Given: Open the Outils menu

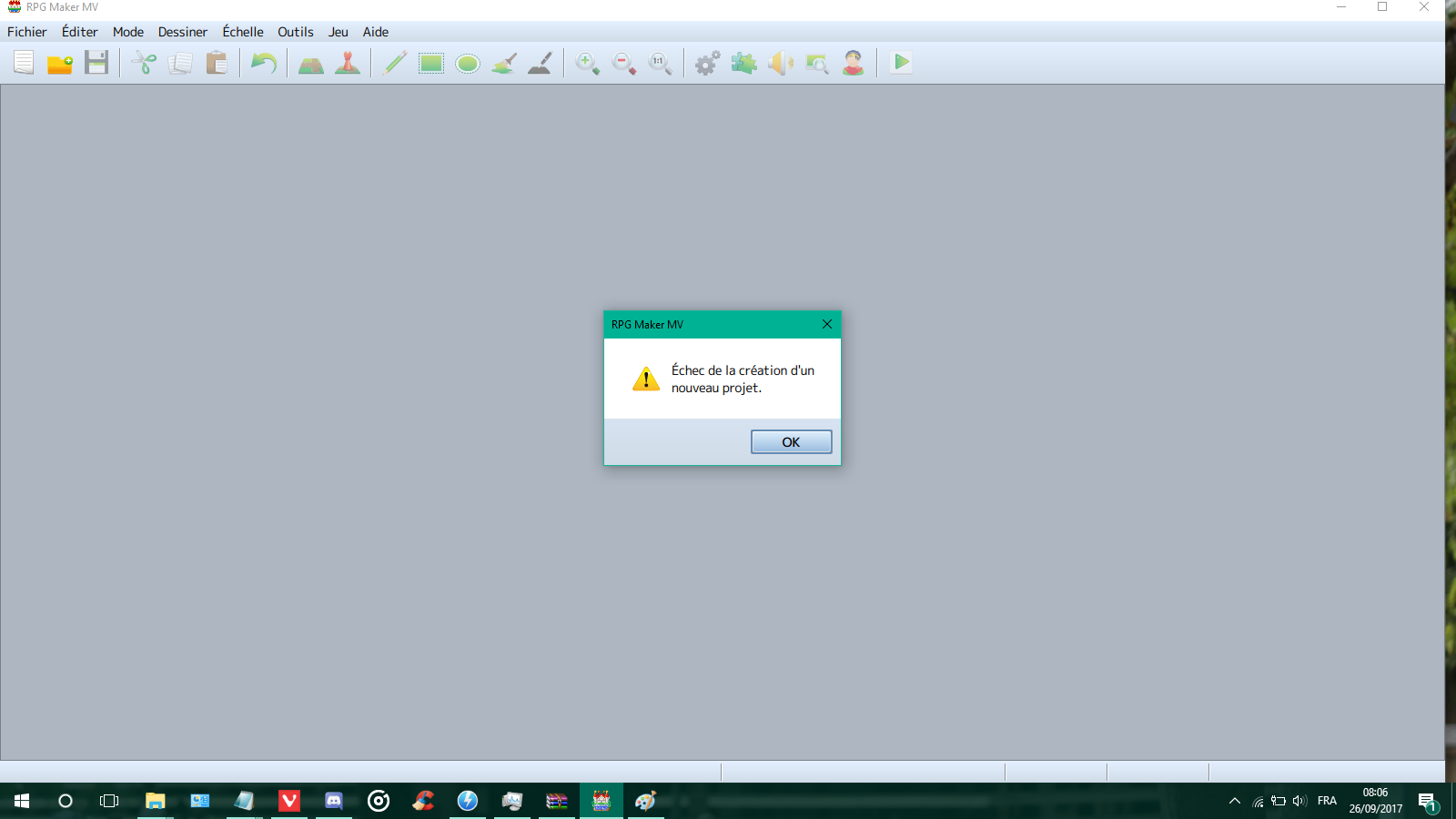Looking at the screenshot, I should [296, 32].
